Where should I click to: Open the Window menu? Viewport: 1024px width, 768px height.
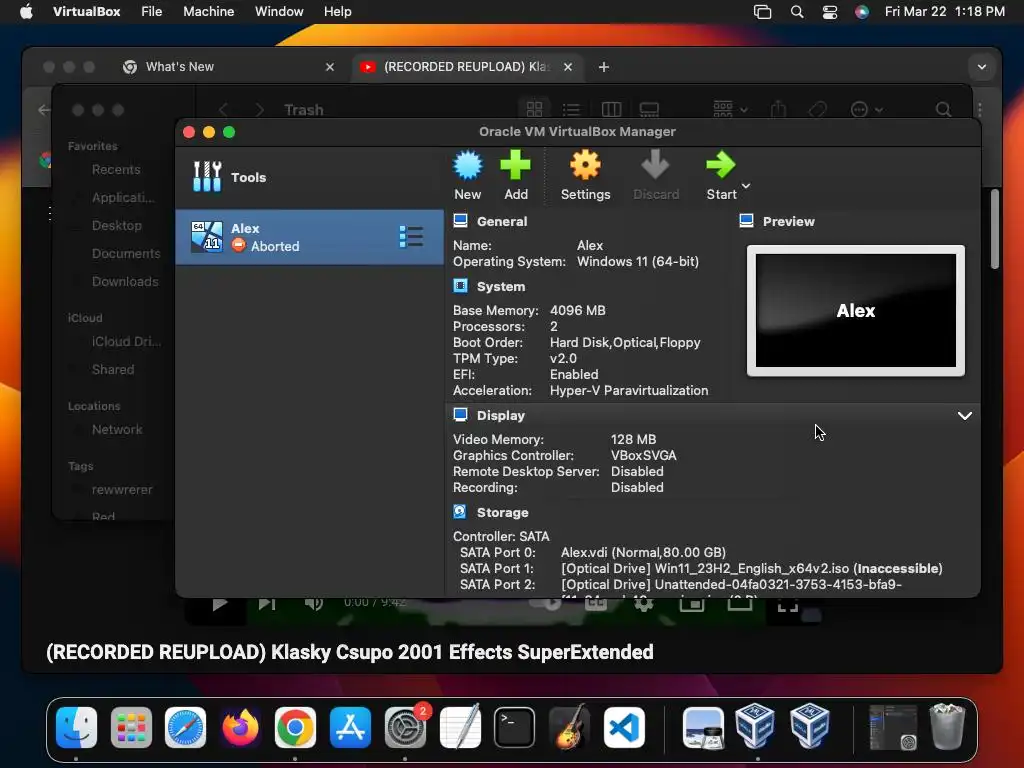click(x=279, y=12)
